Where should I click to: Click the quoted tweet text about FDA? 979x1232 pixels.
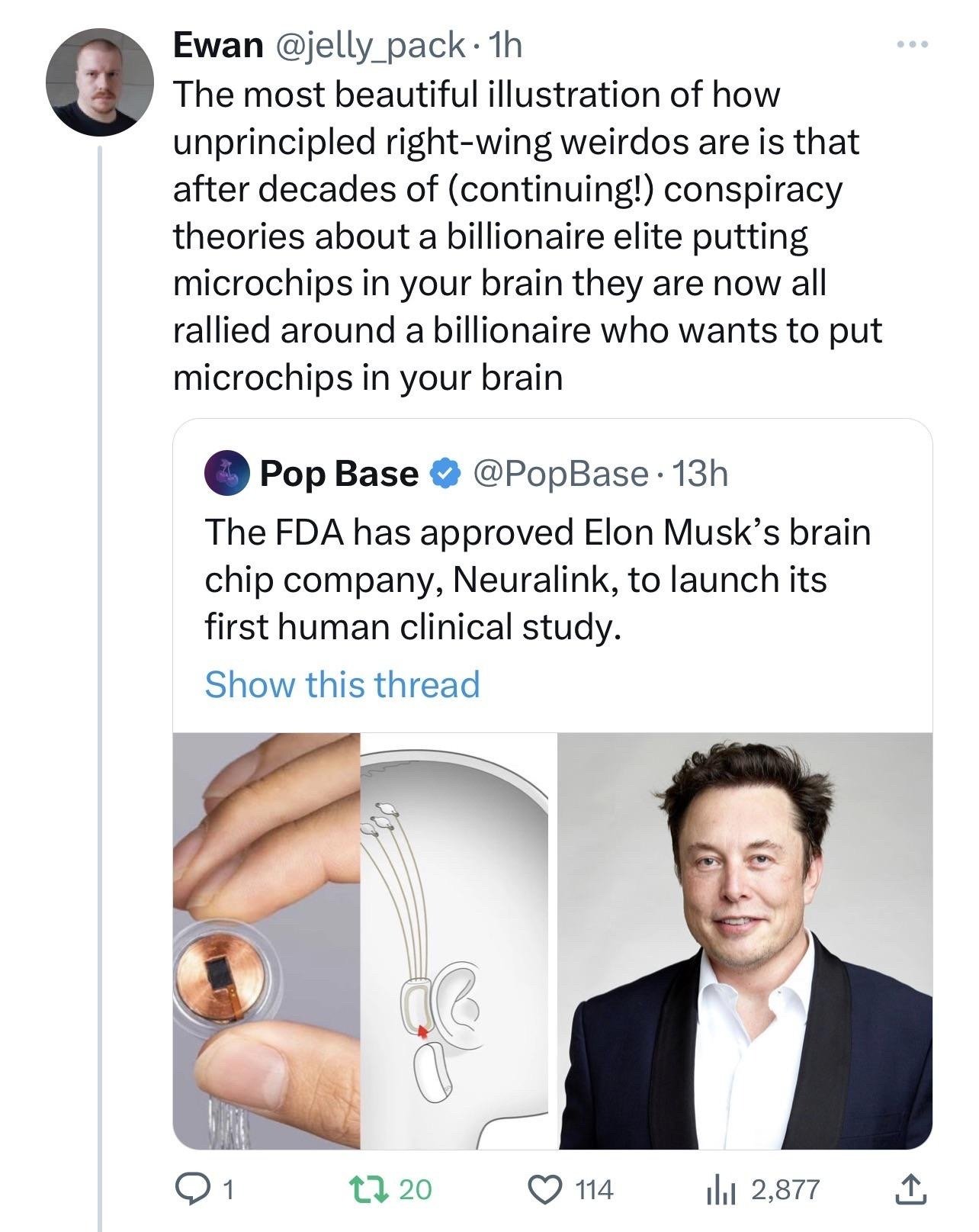tap(537, 579)
